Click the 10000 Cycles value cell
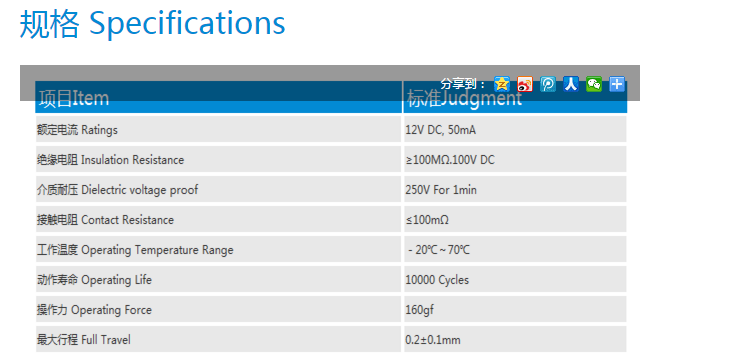The image size is (740, 360). [515, 280]
